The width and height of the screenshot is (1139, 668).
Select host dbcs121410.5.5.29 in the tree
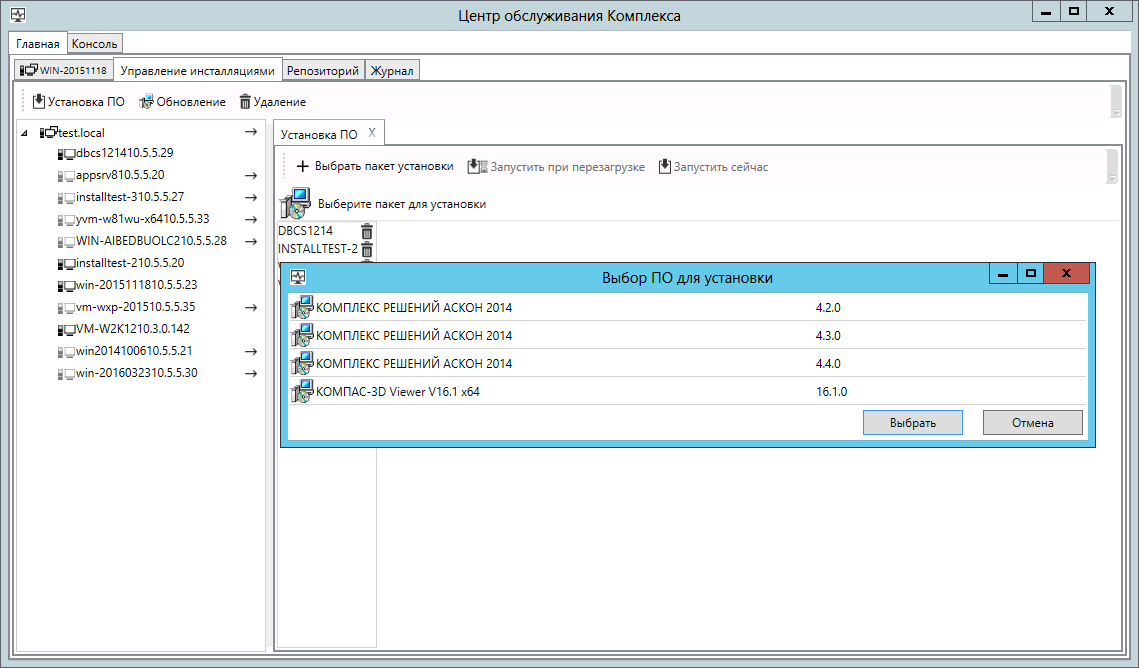[x=115, y=153]
